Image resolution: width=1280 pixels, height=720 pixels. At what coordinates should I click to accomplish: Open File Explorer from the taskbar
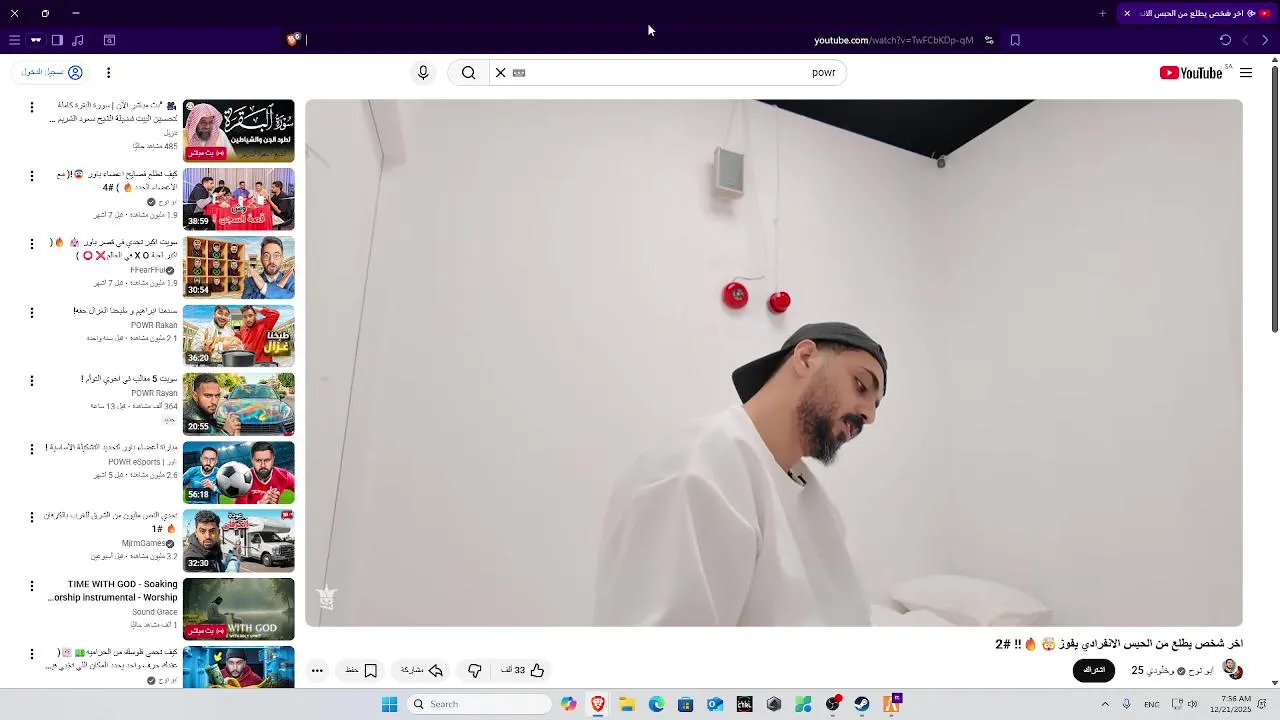pyautogui.click(x=627, y=704)
